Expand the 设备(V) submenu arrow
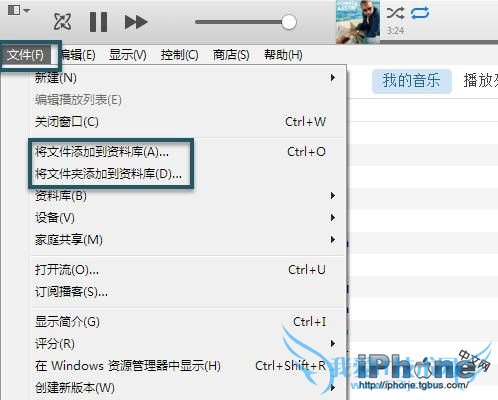The width and height of the screenshot is (498, 400). (332, 218)
